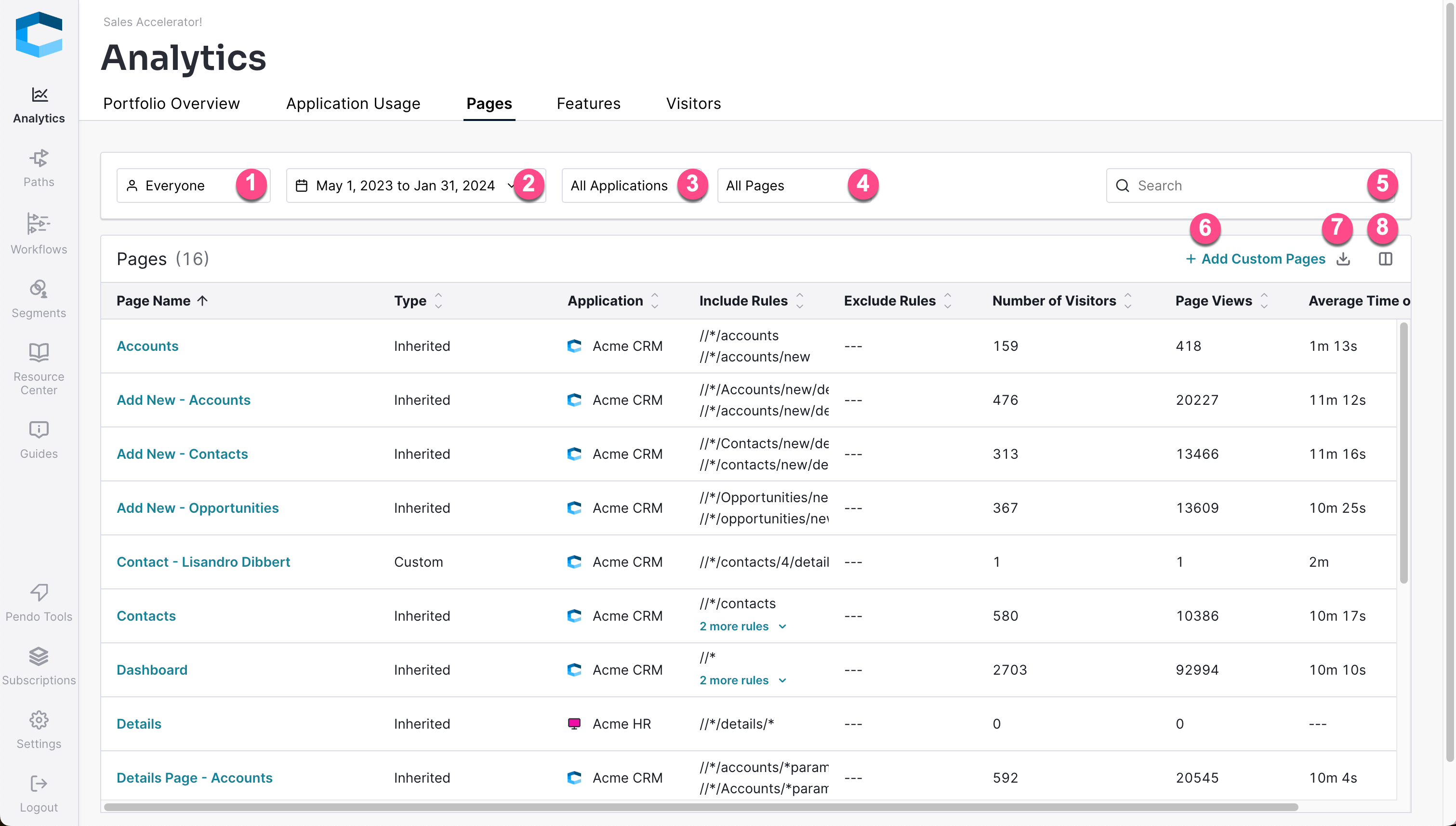Image resolution: width=1456 pixels, height=826 pixels.
Task: Click the Average Time column header
Action: [x=1359, y=301]
